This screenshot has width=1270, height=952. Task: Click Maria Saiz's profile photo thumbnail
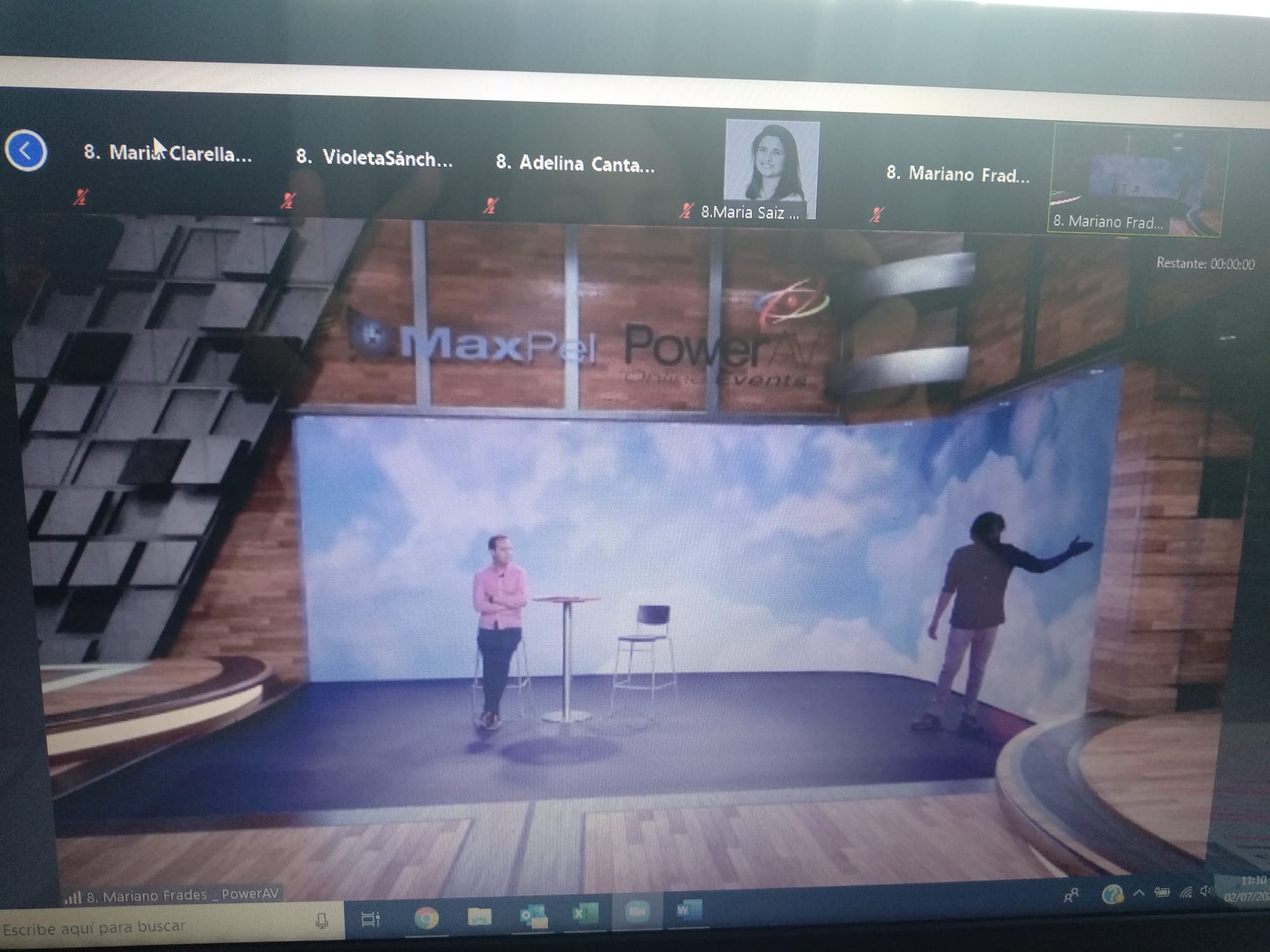[x=772, y=161]
